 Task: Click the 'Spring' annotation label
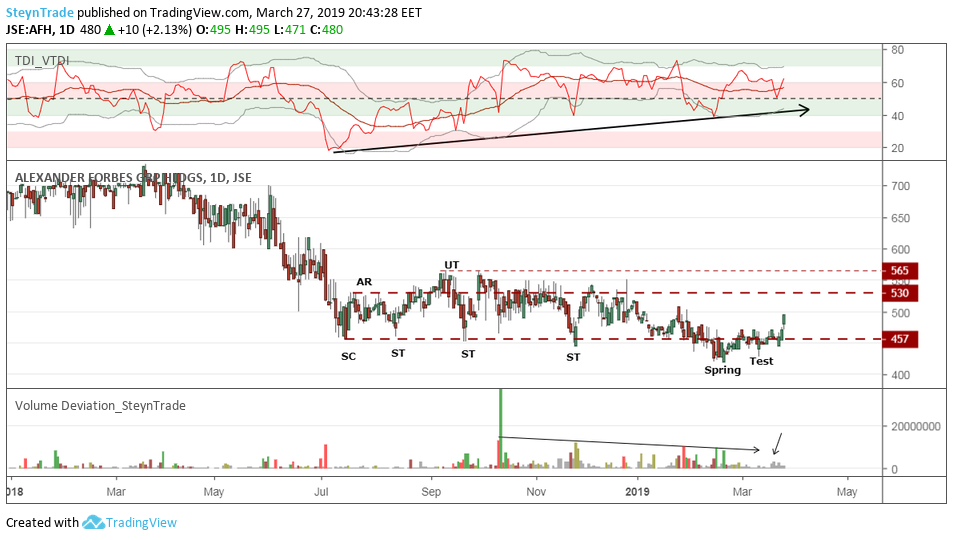click(x=723, y=370)
